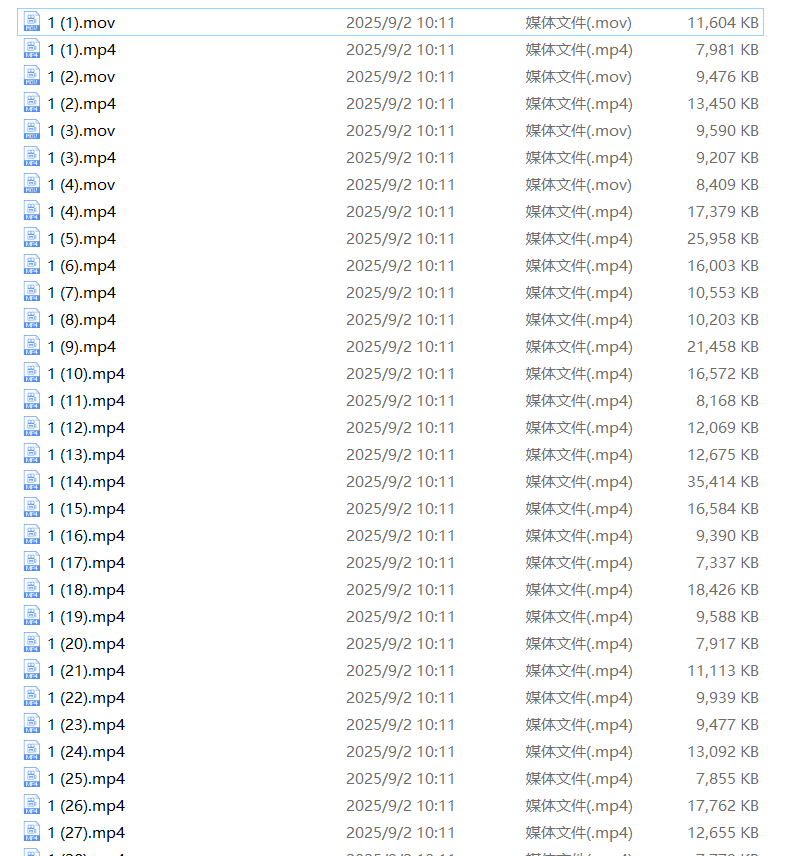Select the 1 (9).mp4 file icon
This screenshot has width=794, height=856.
pyautogui.click(x=31, y=346)
